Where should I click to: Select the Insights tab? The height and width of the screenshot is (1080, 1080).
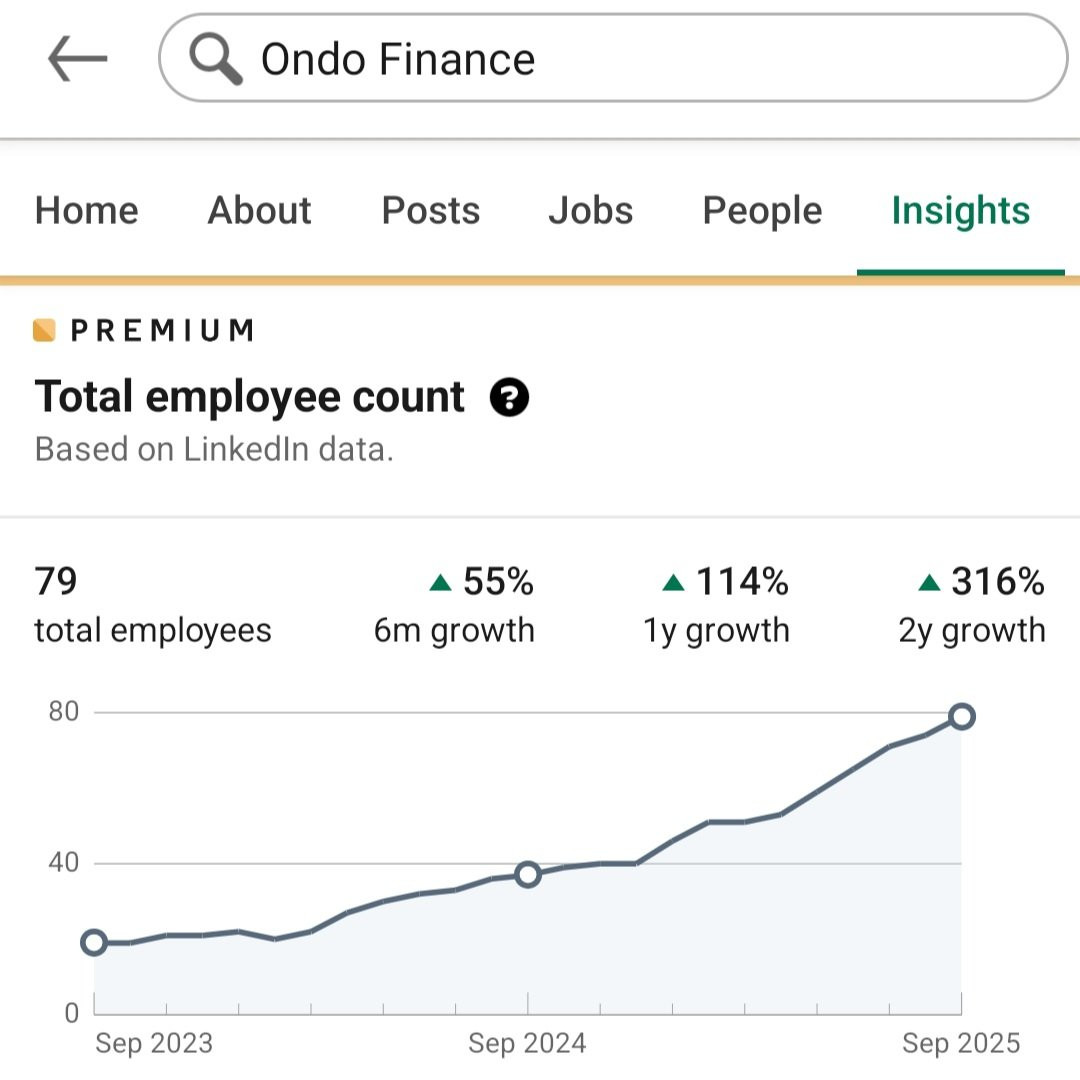click(960, 211)
